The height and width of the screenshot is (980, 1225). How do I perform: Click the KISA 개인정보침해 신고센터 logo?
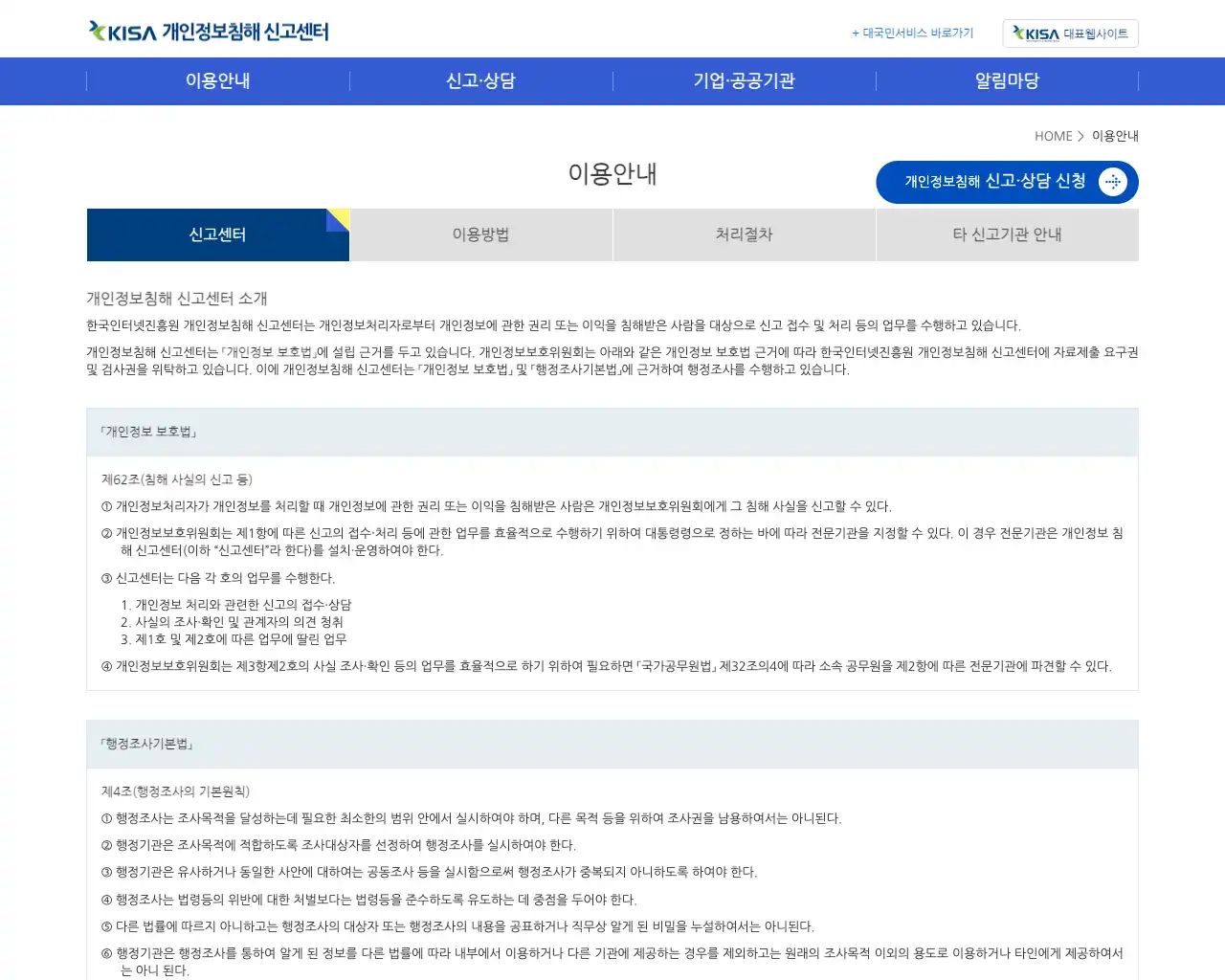click(209, 32)
